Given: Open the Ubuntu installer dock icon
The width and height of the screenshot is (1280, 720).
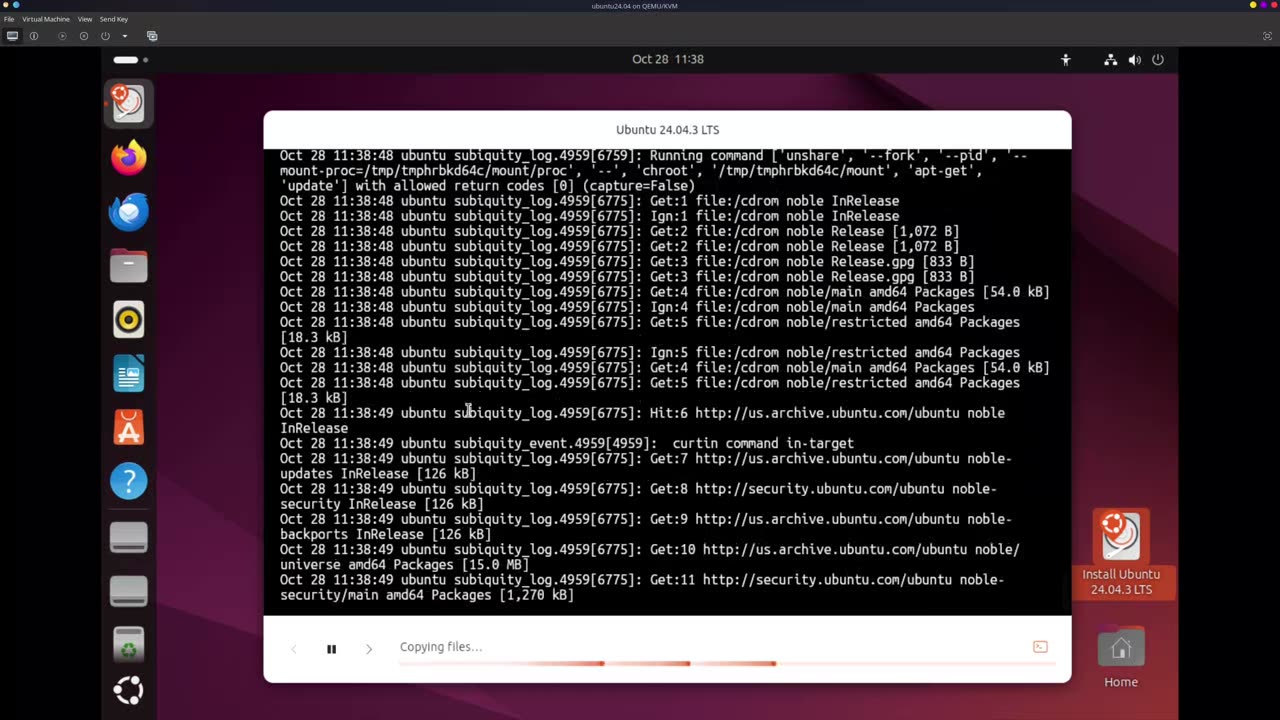Looking at the screenshot, I should coord(128,104).
